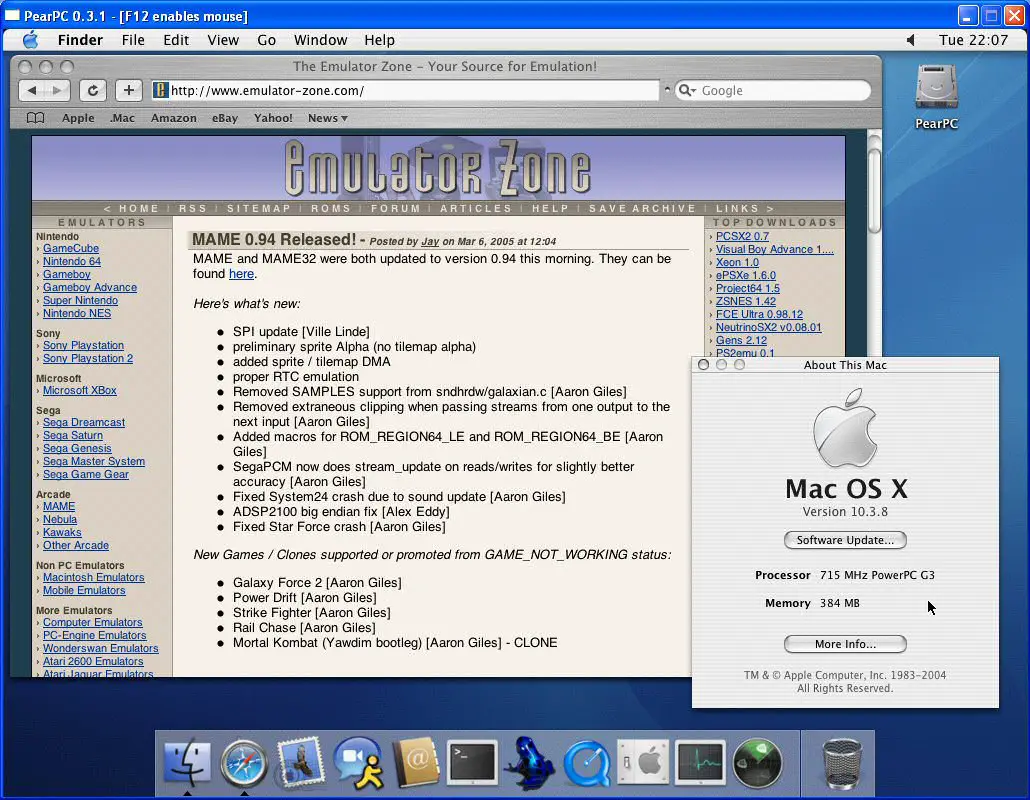Screen dimensions: 1030x800
Task: Open the Apple menu
Action: [x=31, y=40]
